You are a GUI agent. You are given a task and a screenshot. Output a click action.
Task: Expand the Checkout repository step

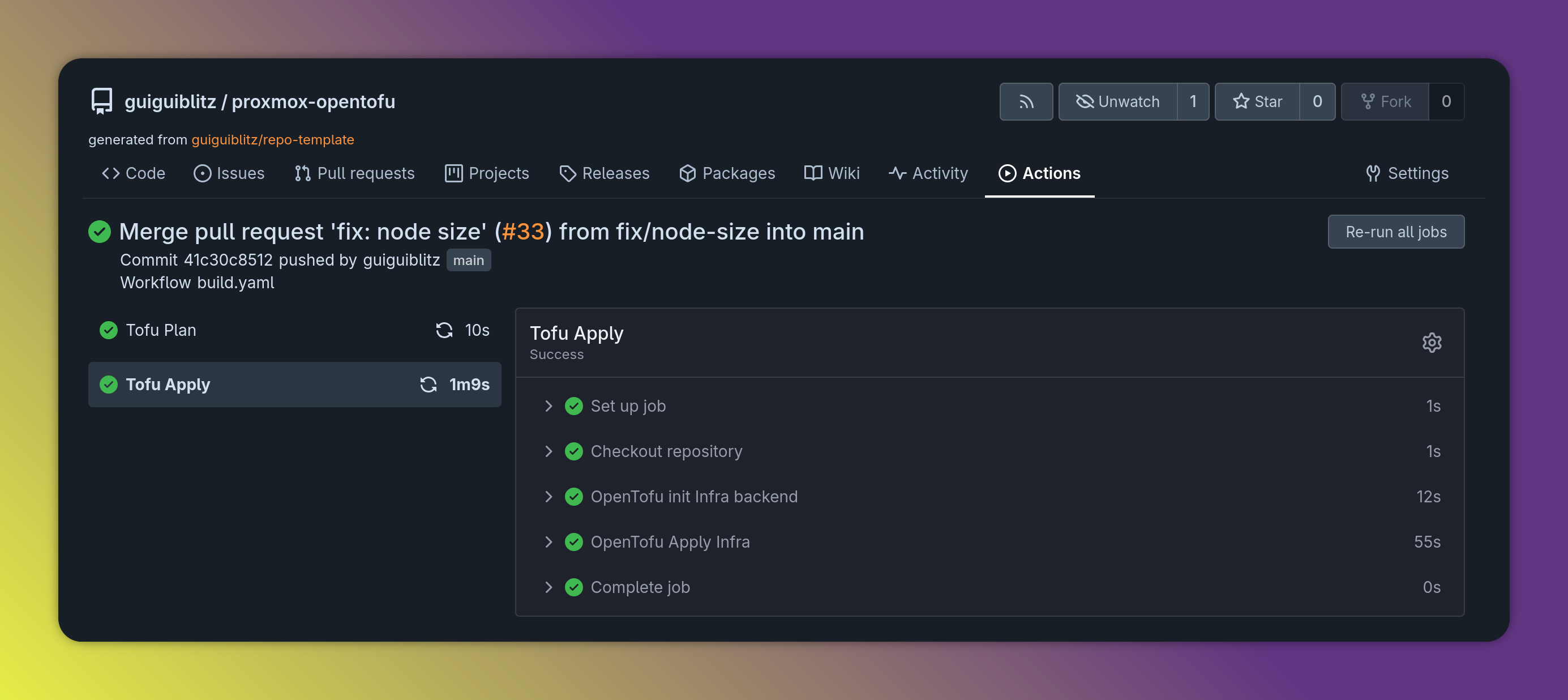pos(549,451)
